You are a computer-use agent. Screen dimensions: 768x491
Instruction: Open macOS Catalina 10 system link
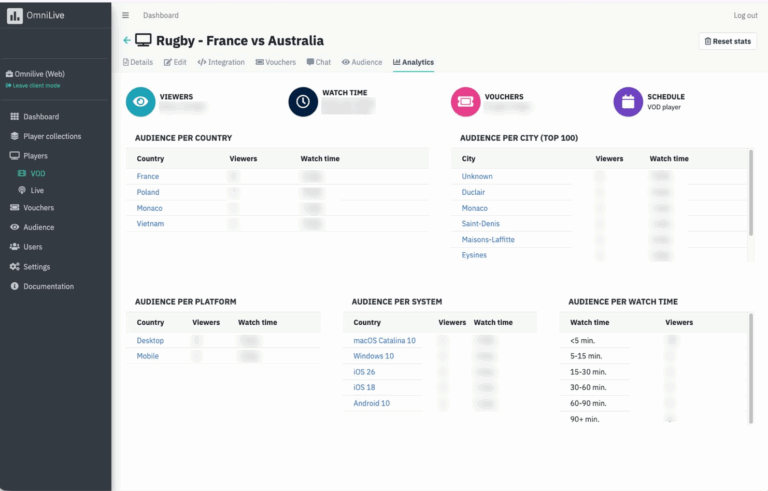384,340
